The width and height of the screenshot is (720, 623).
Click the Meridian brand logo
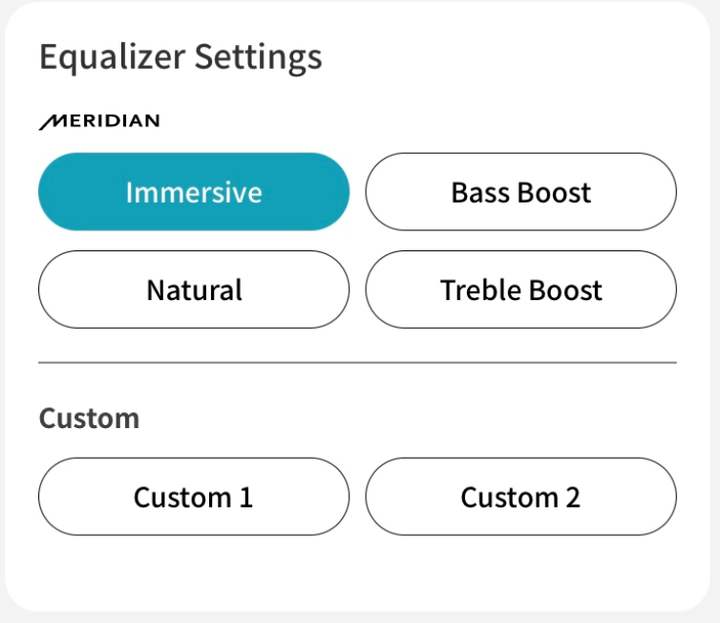[x=99, y=122]
